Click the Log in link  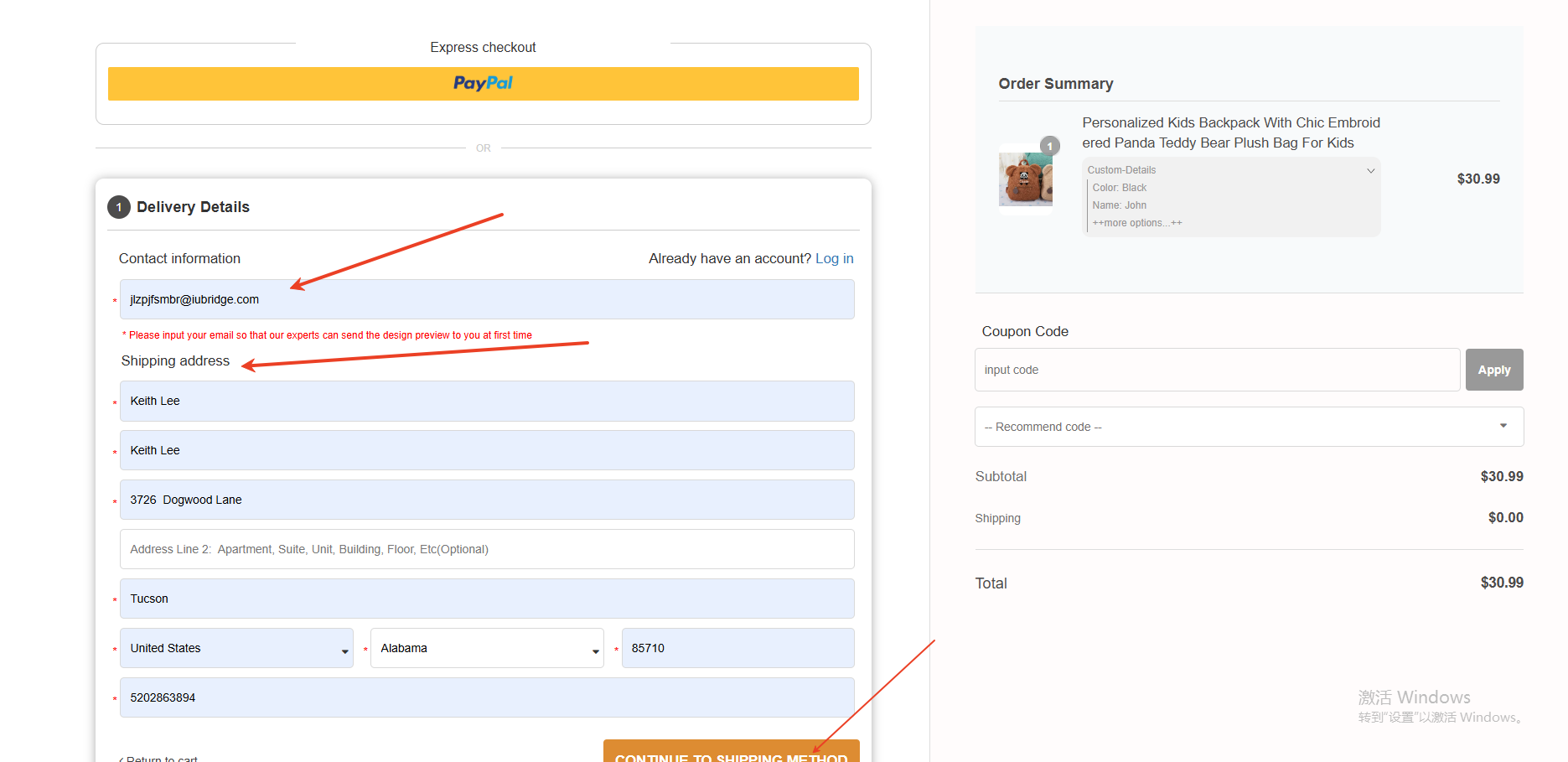834,258
